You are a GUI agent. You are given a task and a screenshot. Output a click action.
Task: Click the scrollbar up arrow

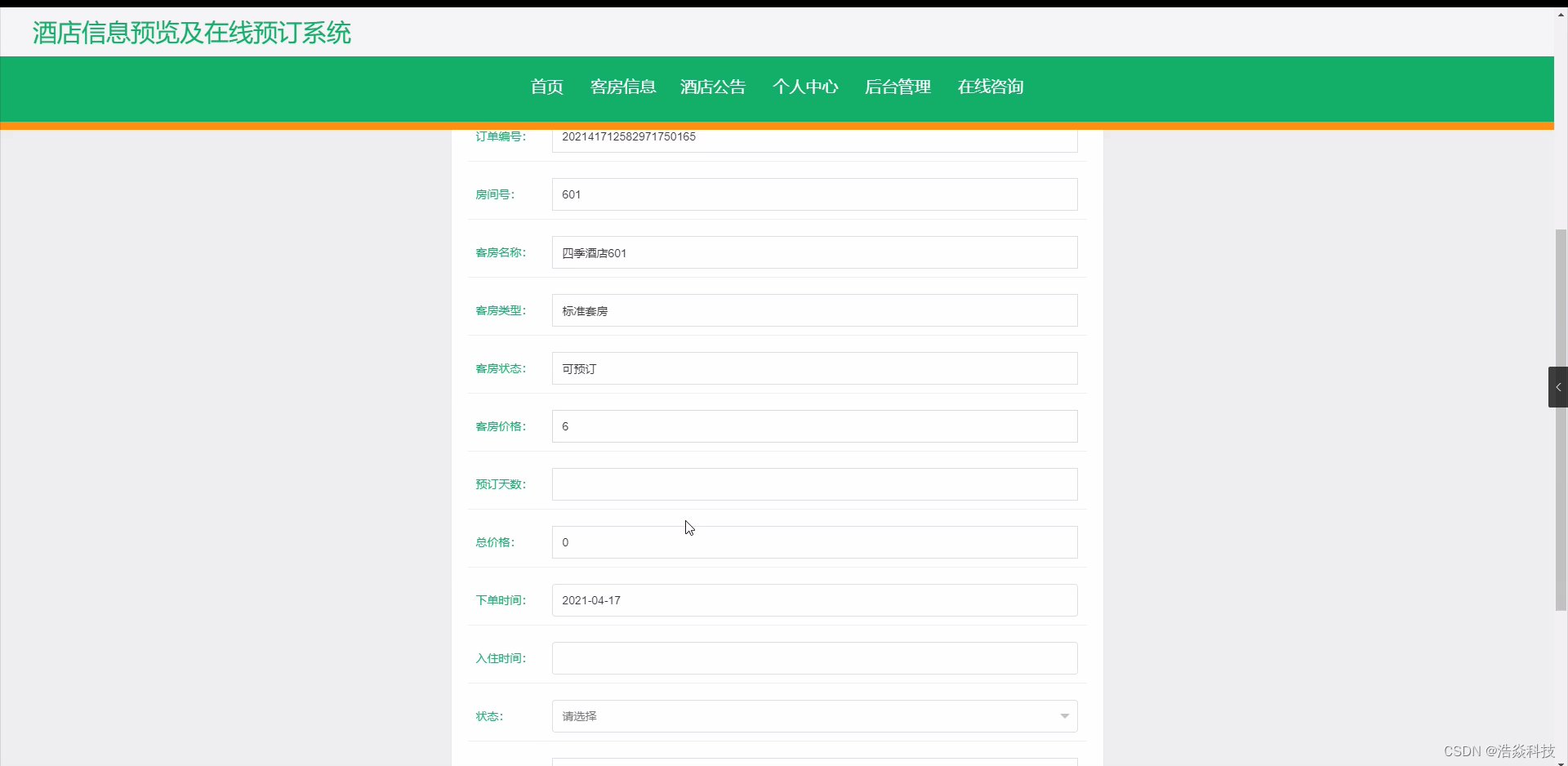point(1561,13)
